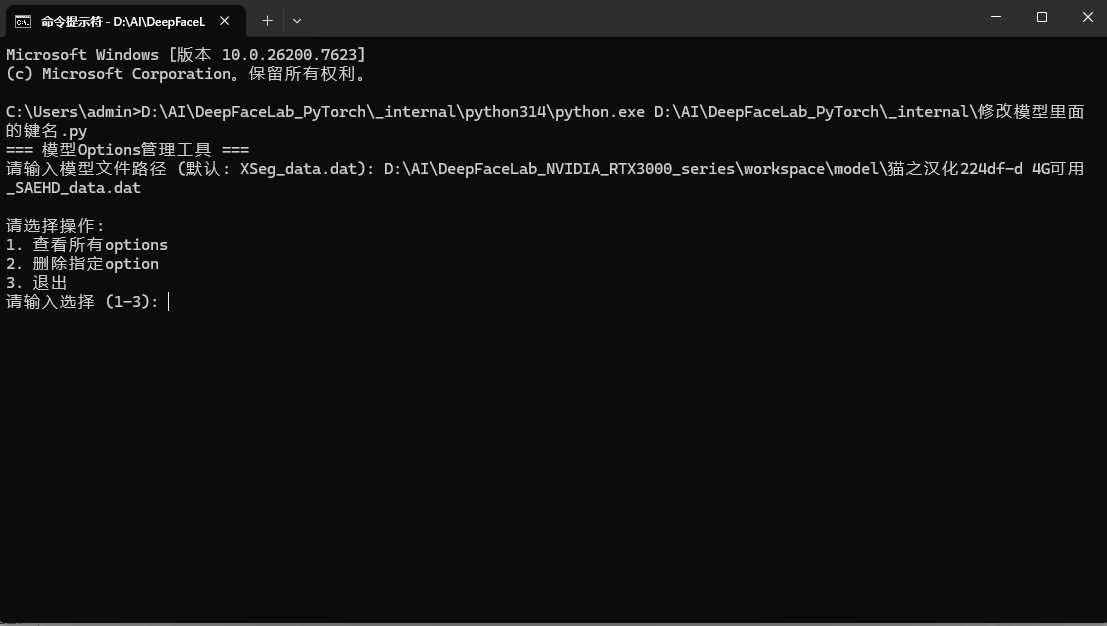Minimize the terminal window
Screen dimensions: 1107x626
pos(995,17)
